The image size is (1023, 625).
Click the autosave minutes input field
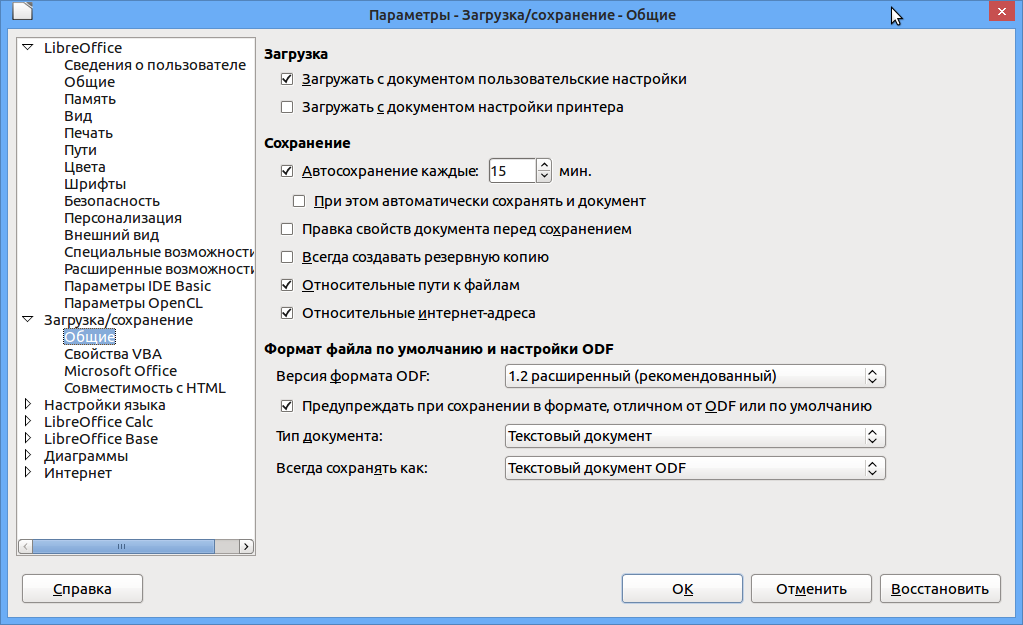512,171
